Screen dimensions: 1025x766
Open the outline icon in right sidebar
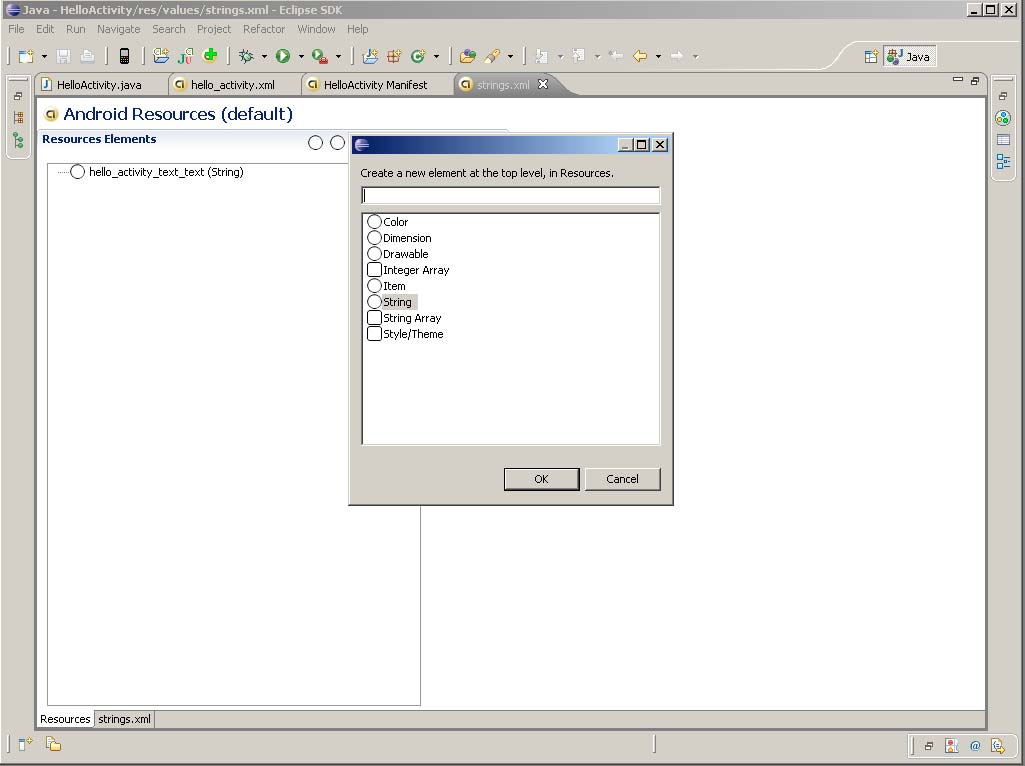(1003, 161)
